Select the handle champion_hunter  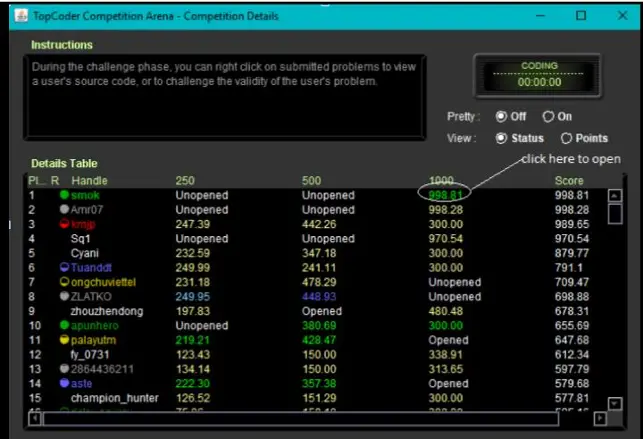[x=114, y=398]
